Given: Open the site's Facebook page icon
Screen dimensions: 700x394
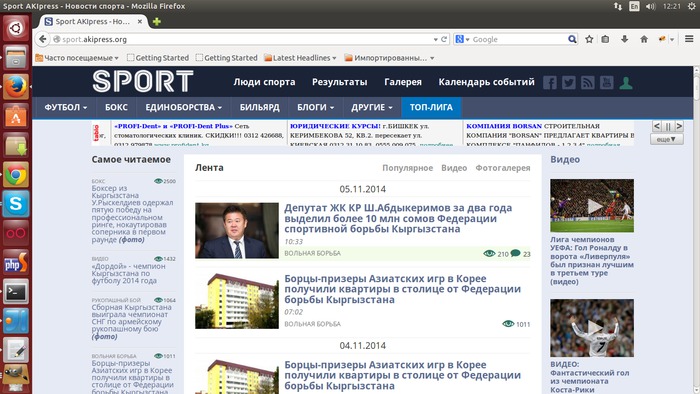Looking at the screenshot, I should [550, 83].
